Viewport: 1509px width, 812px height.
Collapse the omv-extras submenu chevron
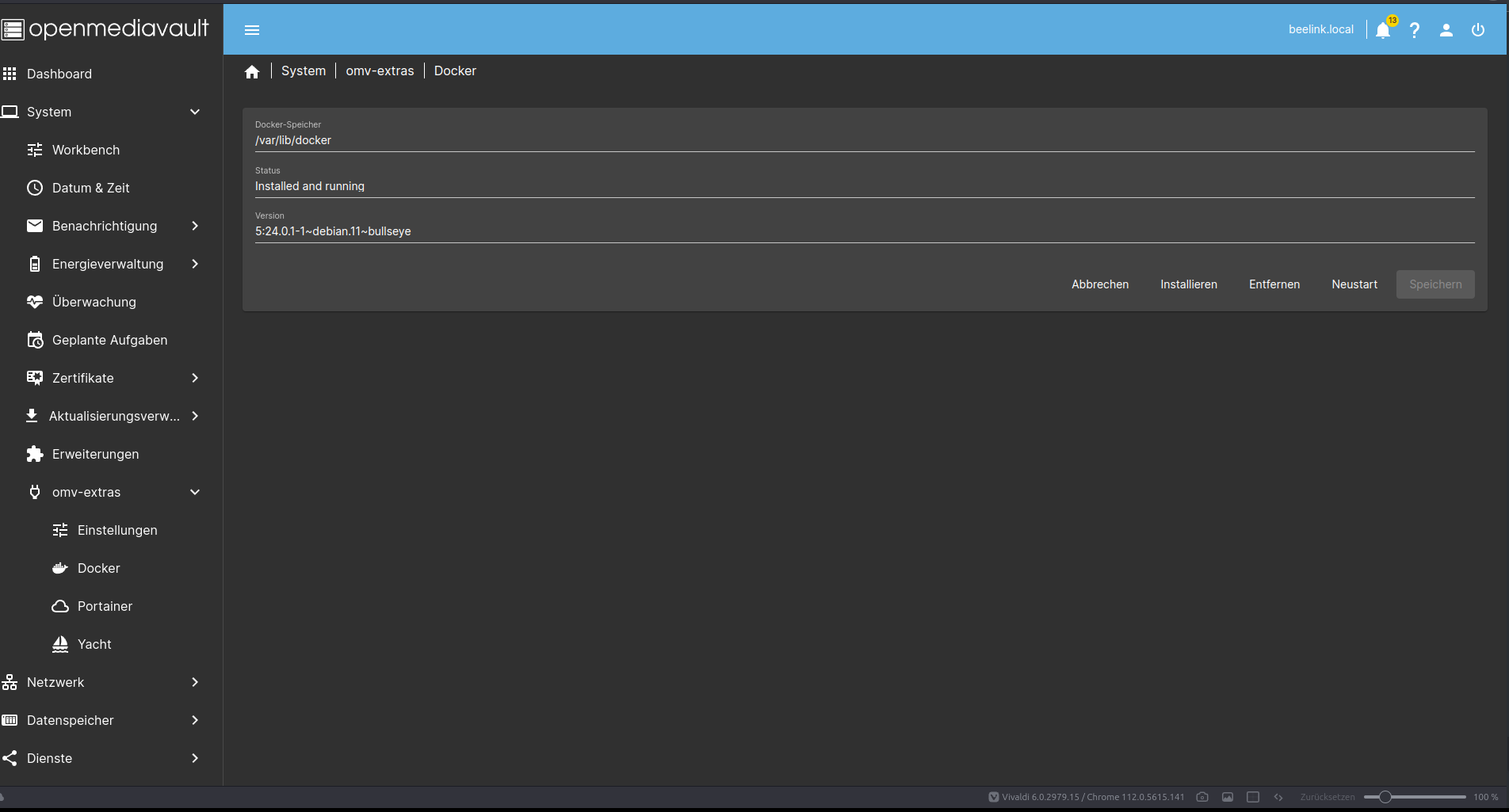tap(195, 492)
